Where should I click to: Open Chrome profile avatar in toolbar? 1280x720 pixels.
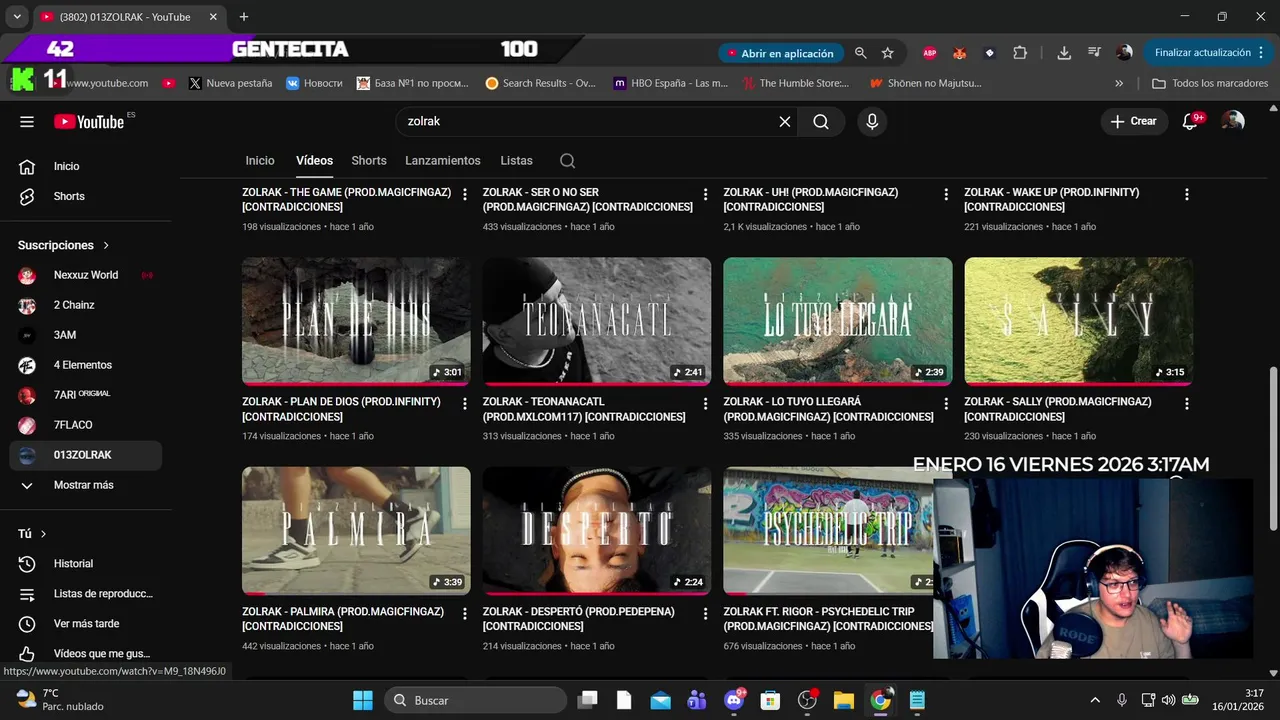click(x=1124, y=53)
